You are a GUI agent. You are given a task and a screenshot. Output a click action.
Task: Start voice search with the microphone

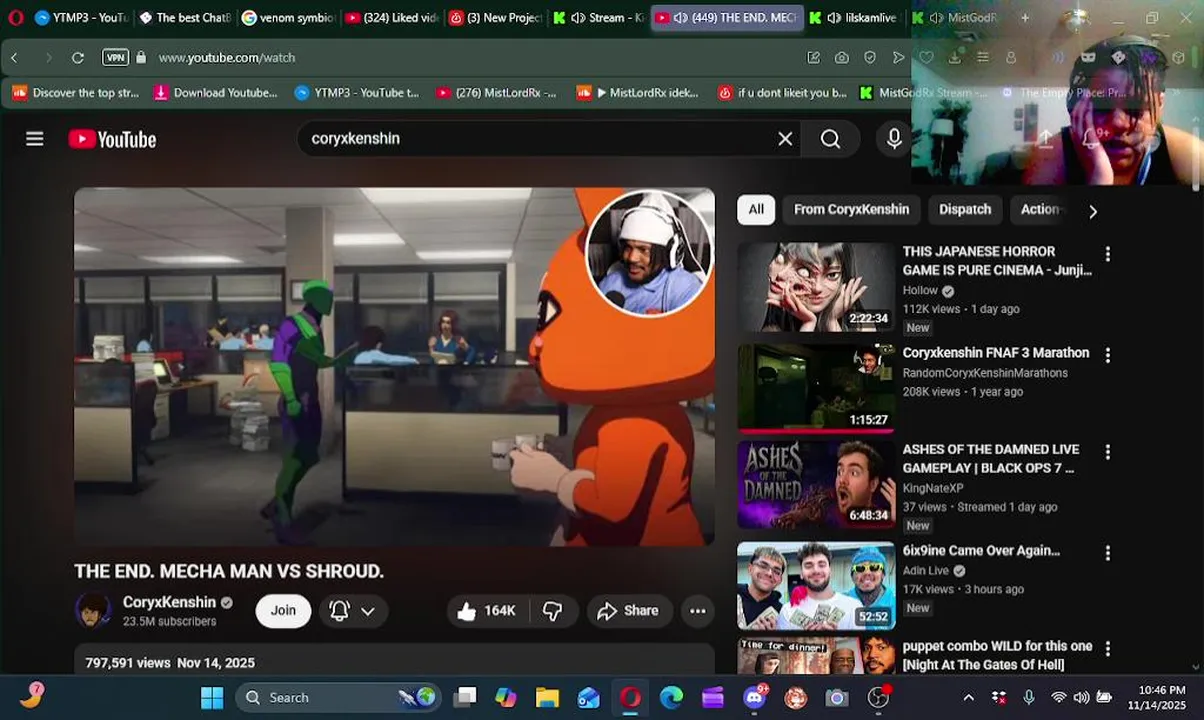pos(894,139)
